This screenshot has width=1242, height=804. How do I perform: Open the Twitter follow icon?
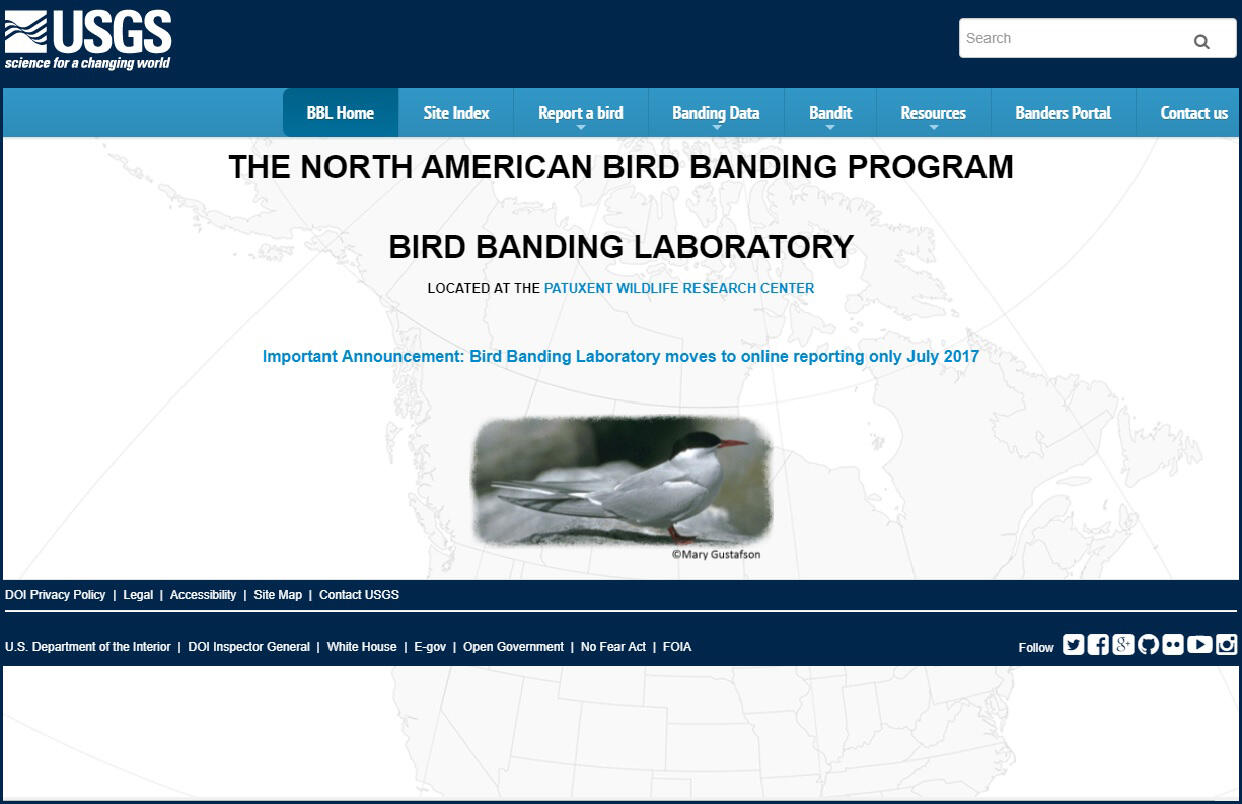pos(1073,645)
